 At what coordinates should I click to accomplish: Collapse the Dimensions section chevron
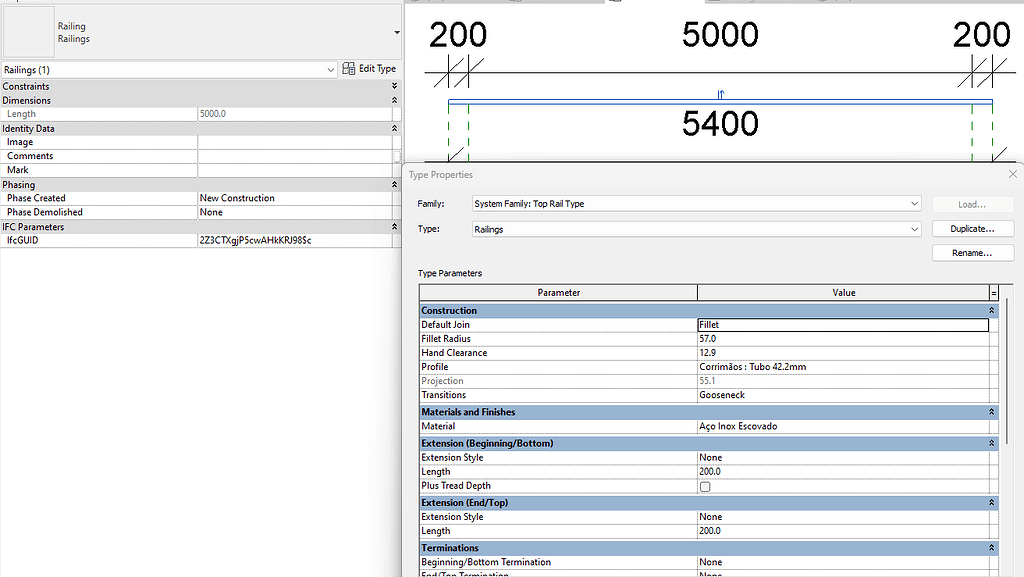click(x=394, y=100)
